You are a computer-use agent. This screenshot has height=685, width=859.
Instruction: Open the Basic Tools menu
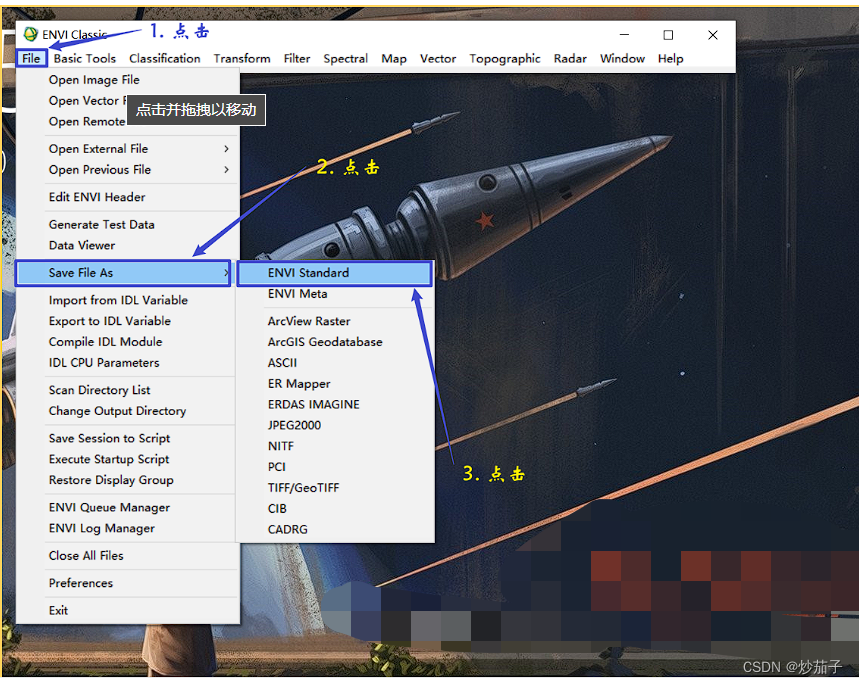tap(85, 59)
